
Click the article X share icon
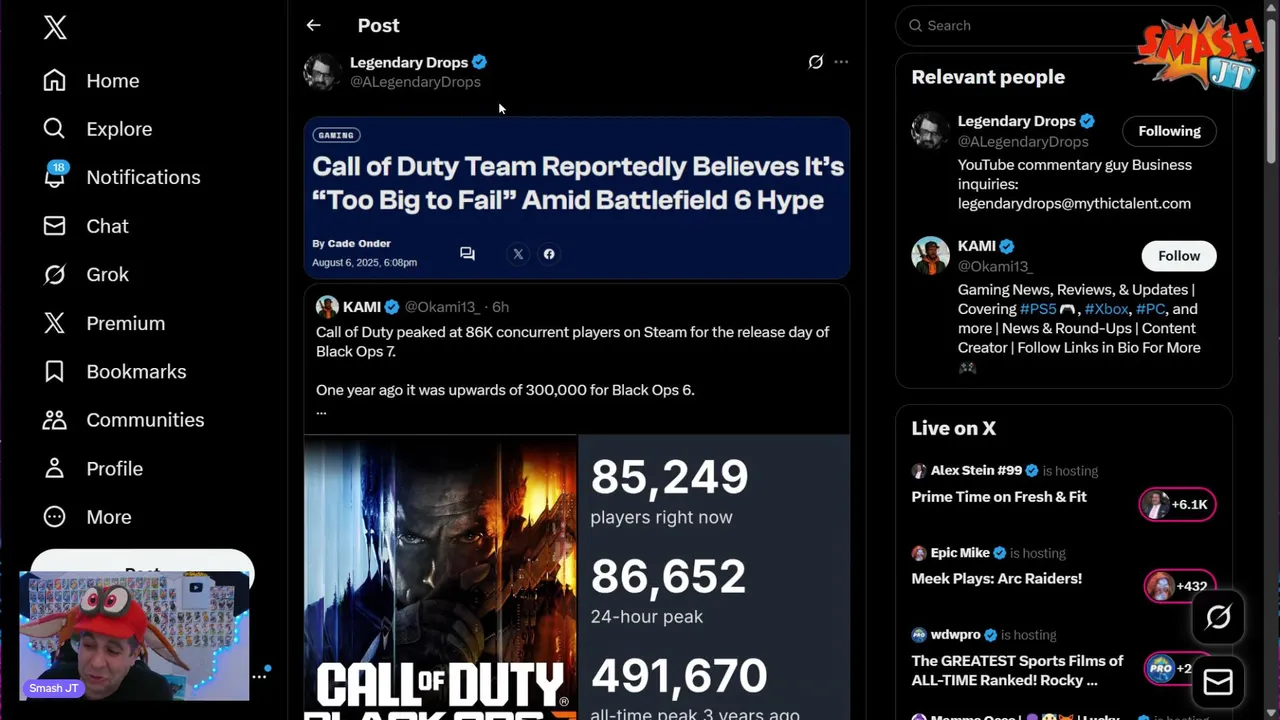click(518, 254)
